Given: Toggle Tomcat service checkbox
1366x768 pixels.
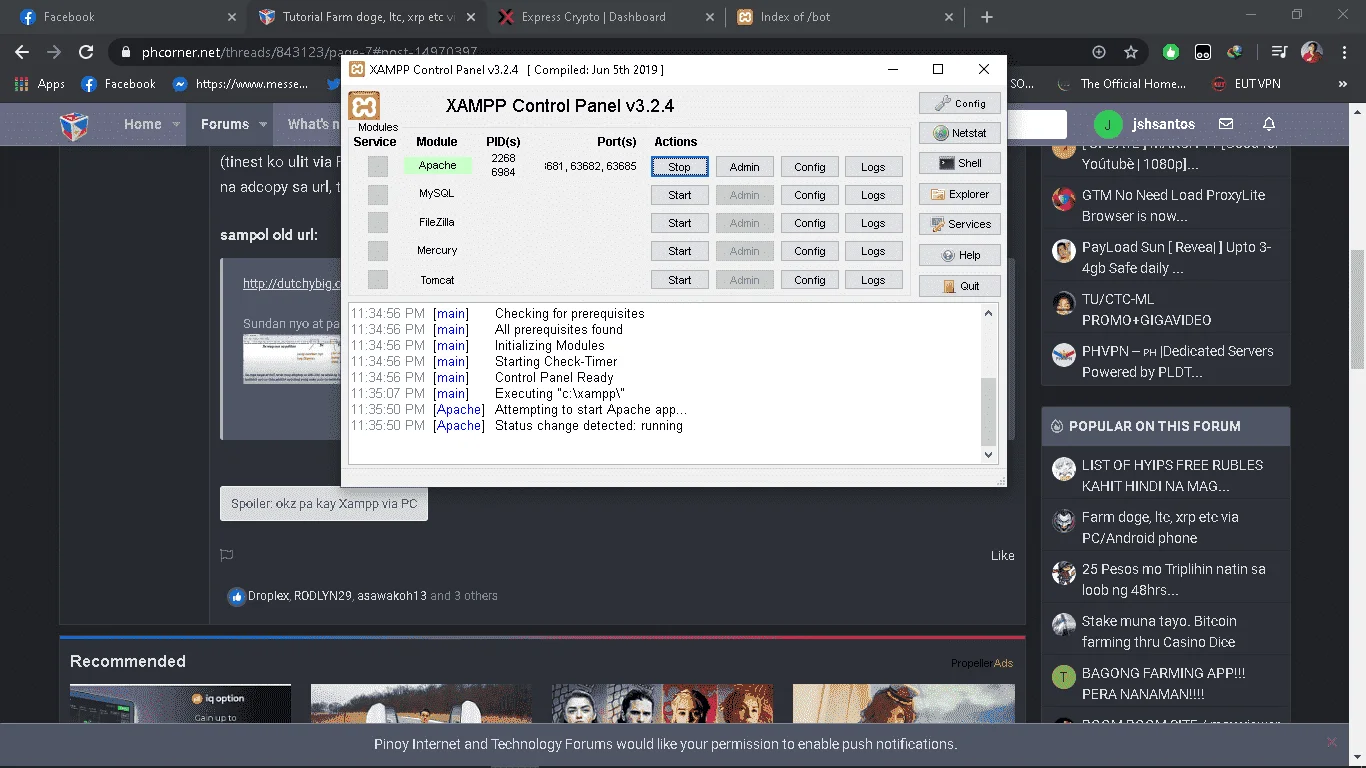Looking at the screenshot, I should (377, 280).
